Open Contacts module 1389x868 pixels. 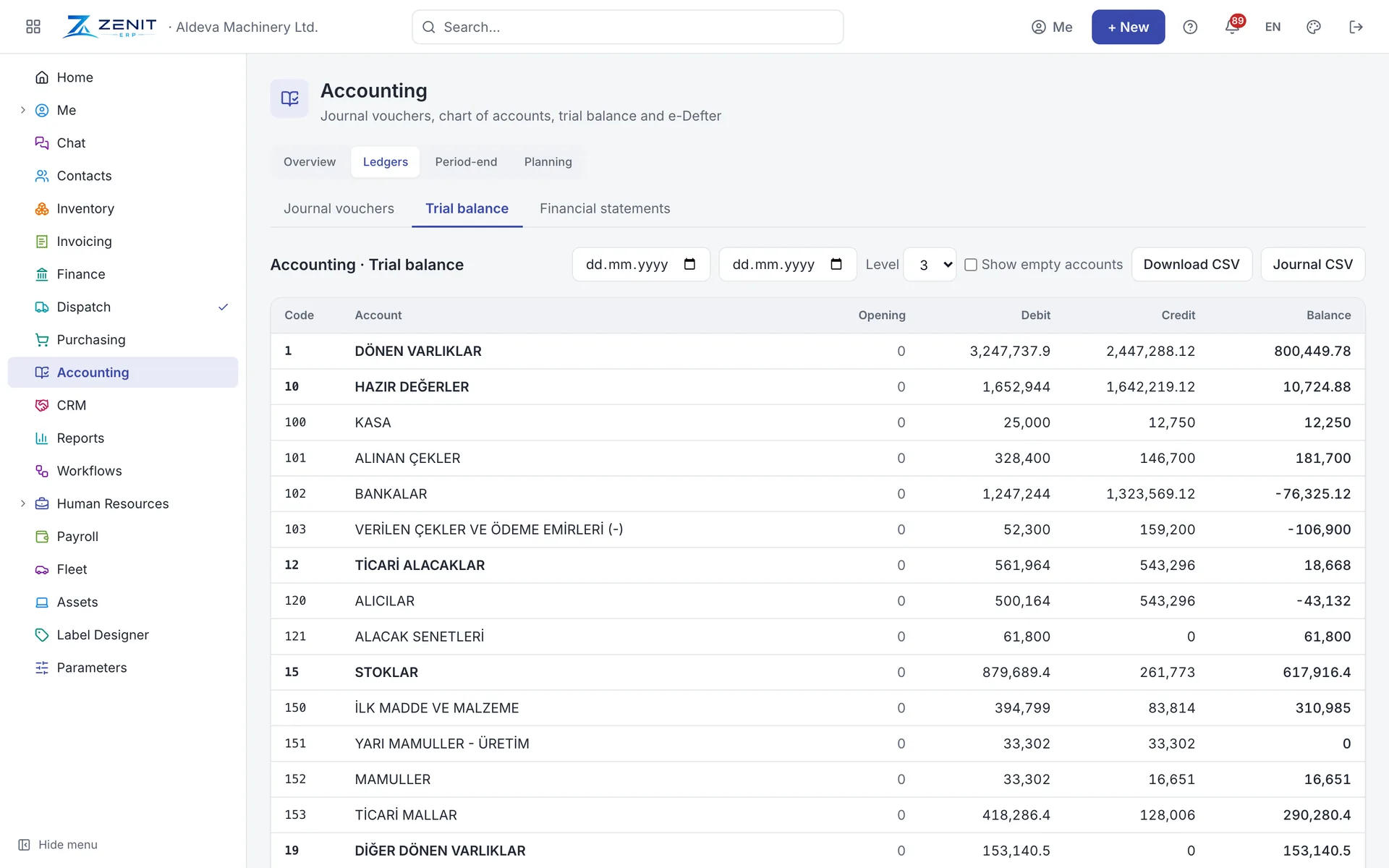coord(123,176)
